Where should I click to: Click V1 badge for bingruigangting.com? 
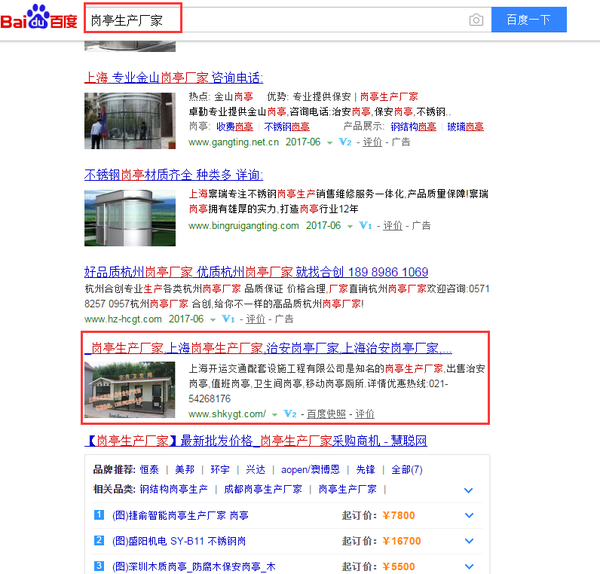click(x=365, y=225)
